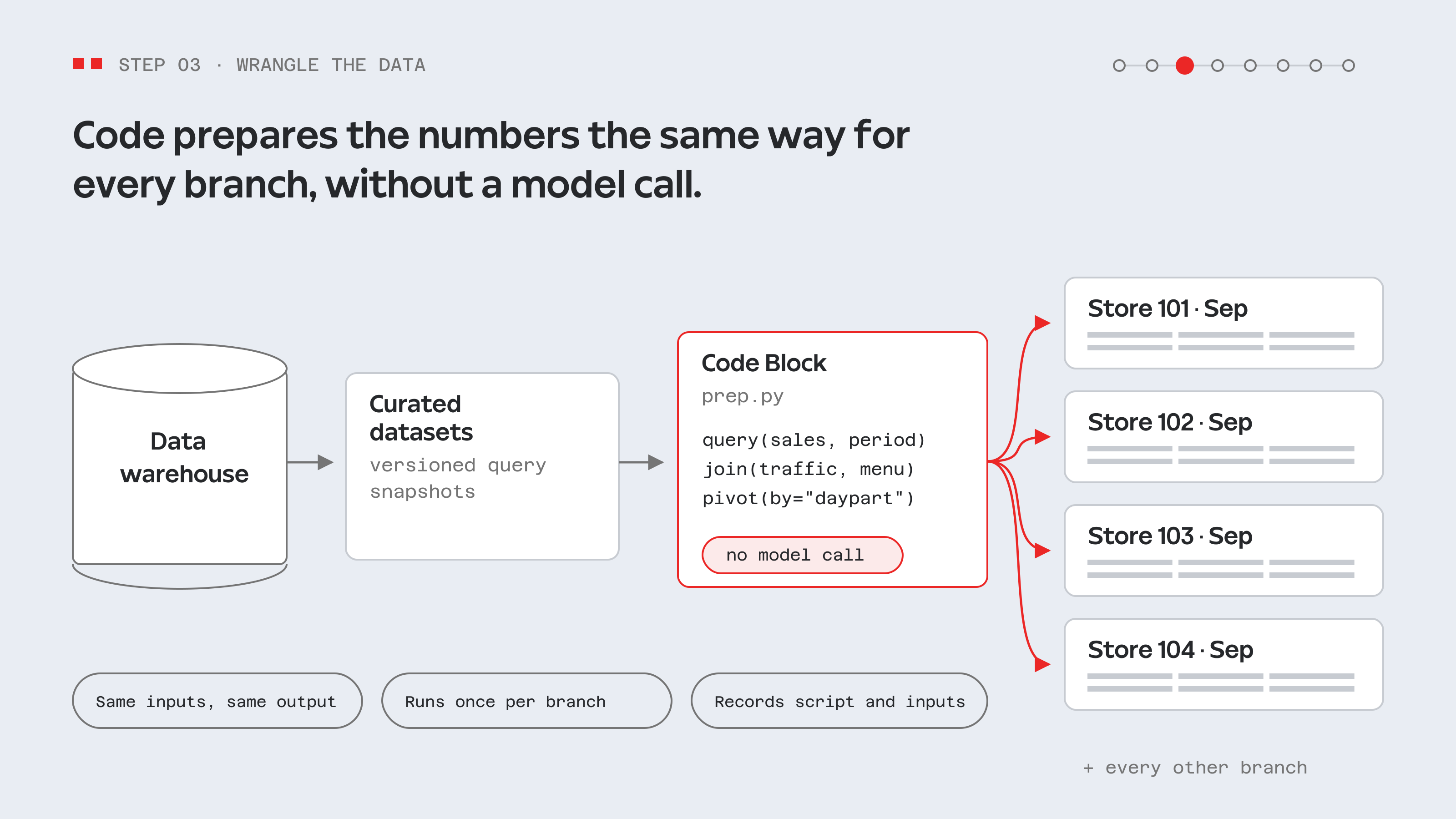Click 'versioned query snapshots' text

458,478
